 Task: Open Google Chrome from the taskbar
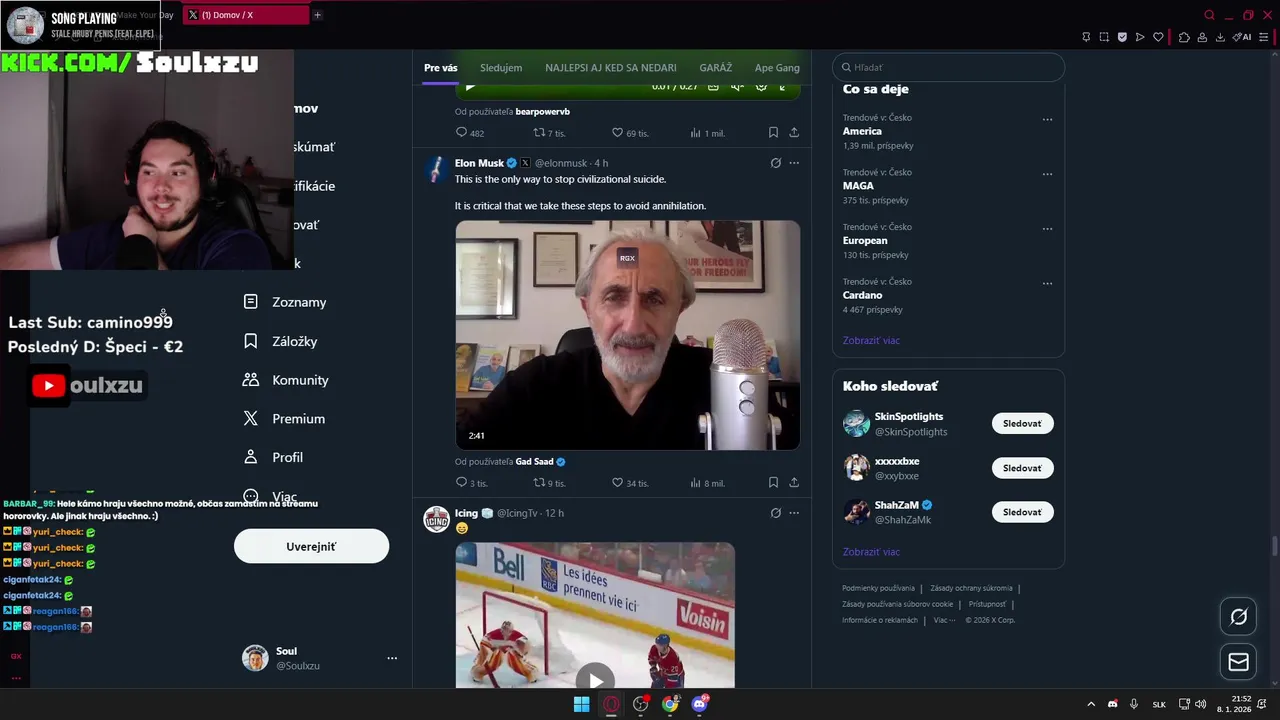[x=670, y=704]
